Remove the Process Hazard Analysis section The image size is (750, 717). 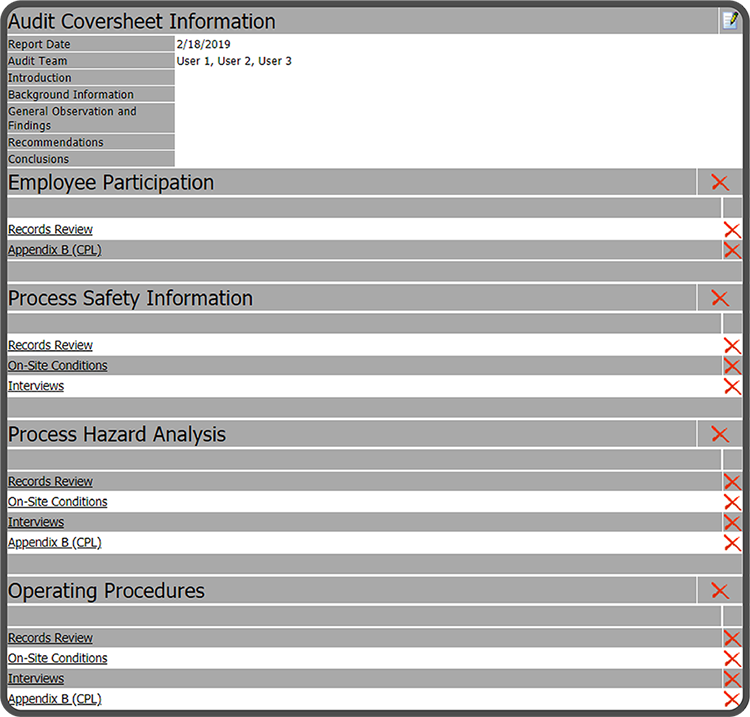[720, 434]
